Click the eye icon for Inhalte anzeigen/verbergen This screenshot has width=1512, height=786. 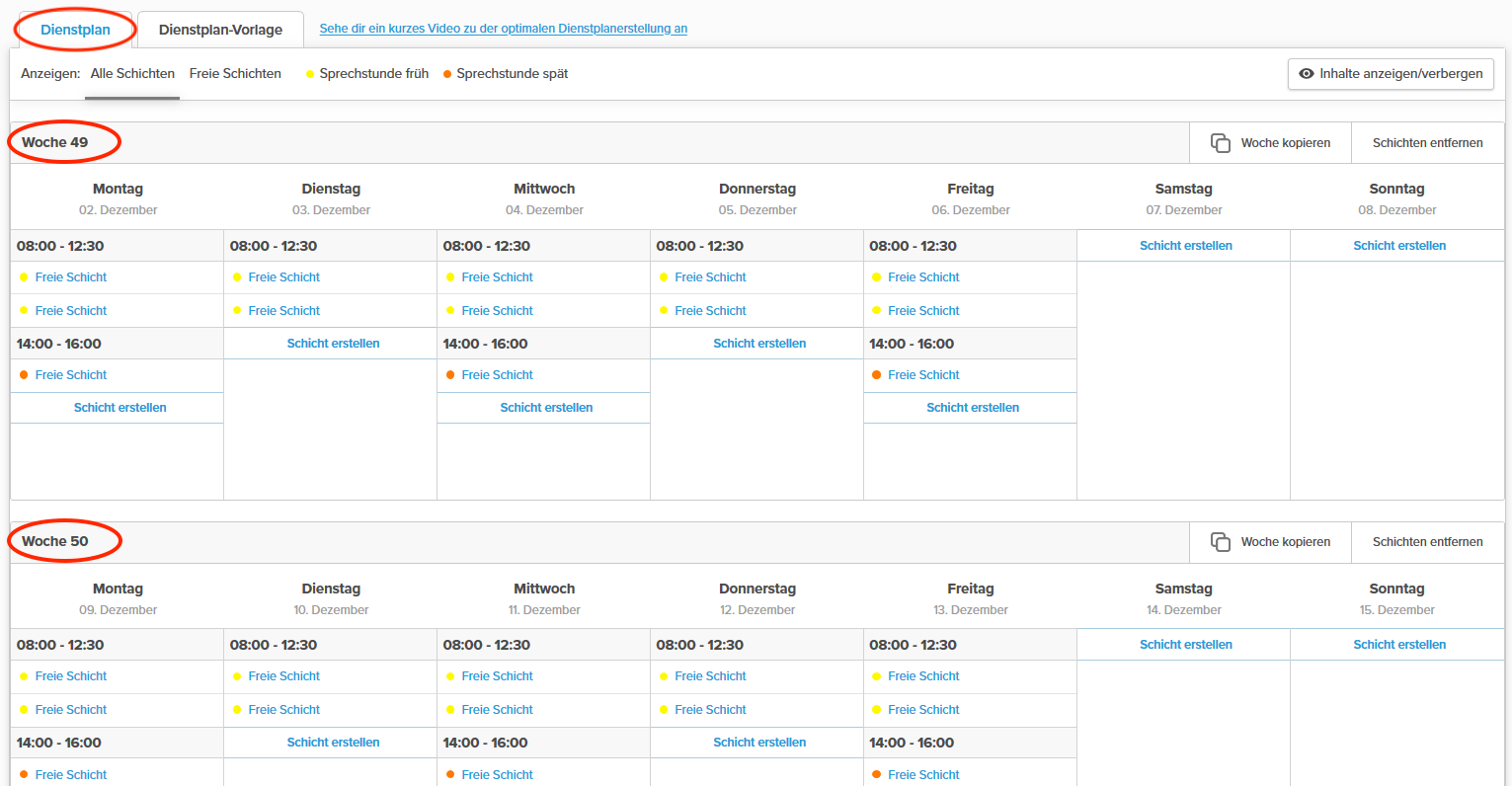[1306, 74]
